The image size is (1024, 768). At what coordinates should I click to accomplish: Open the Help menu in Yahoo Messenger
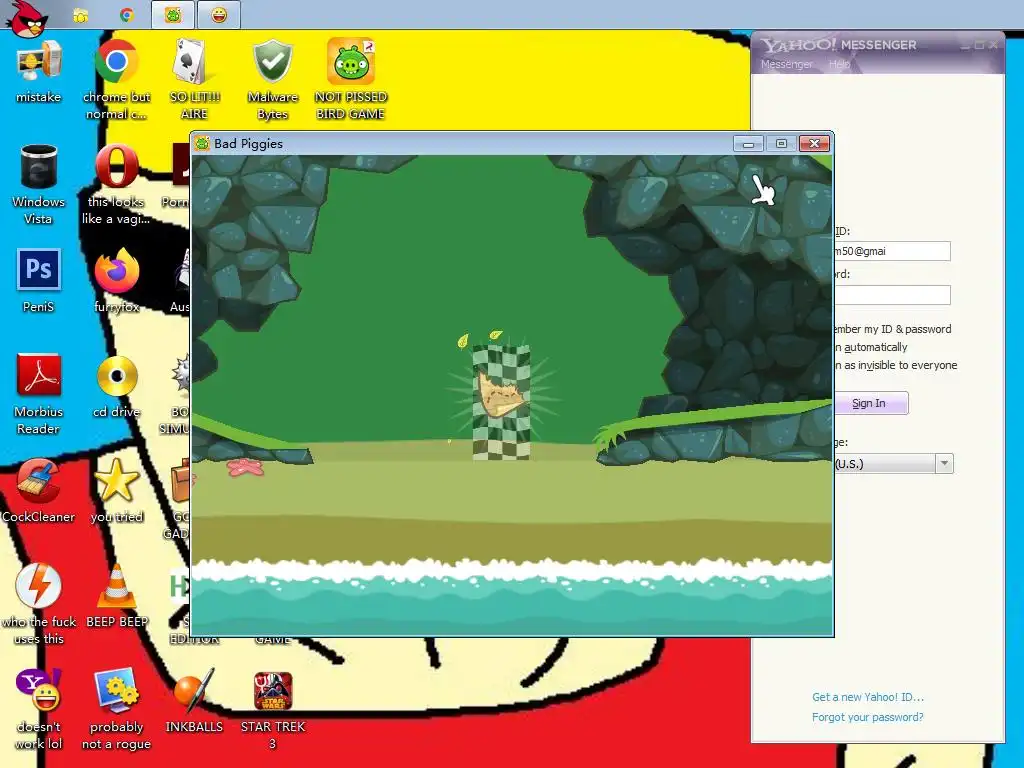pos(839,64)
